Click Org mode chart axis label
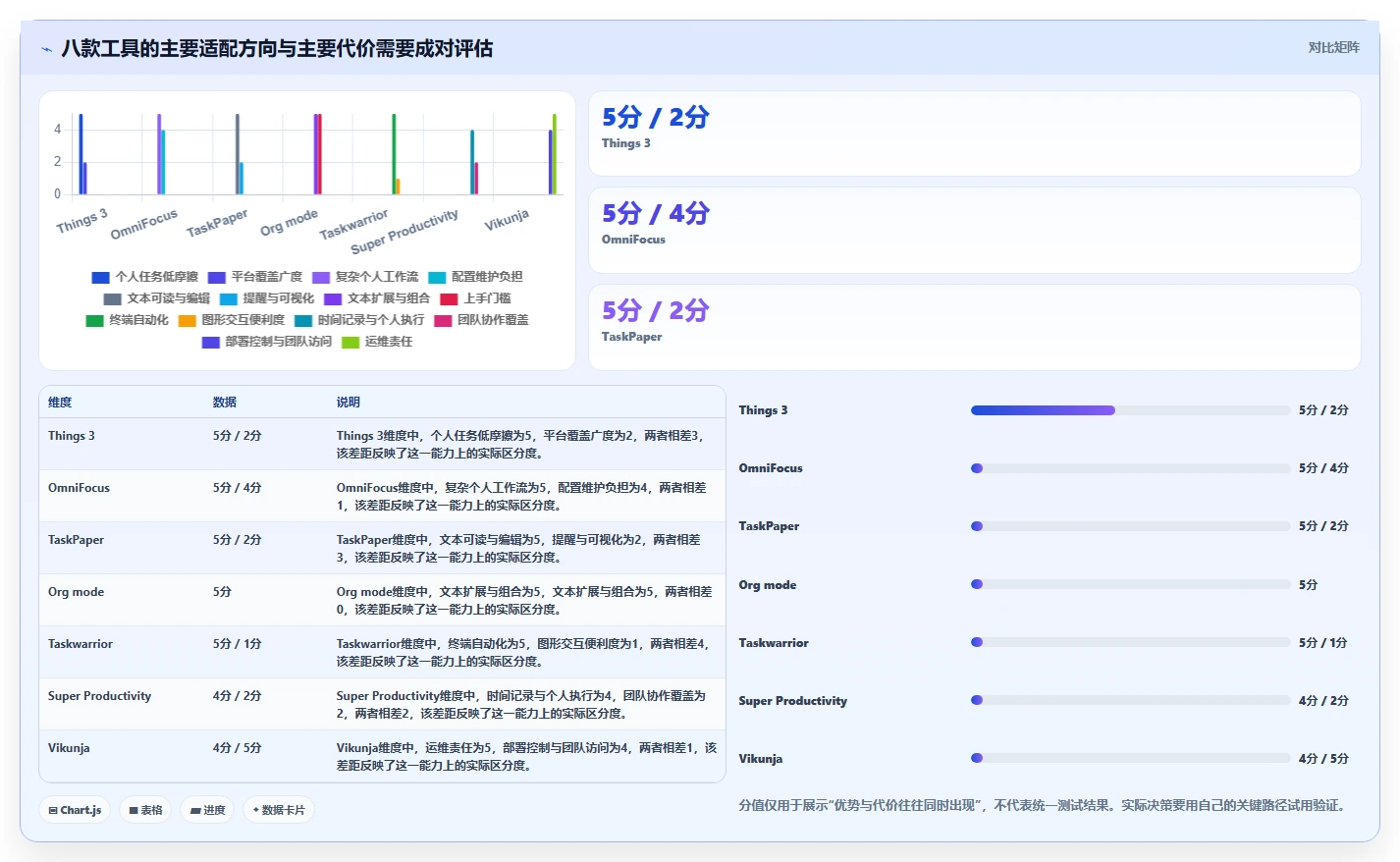 point(289,223)
